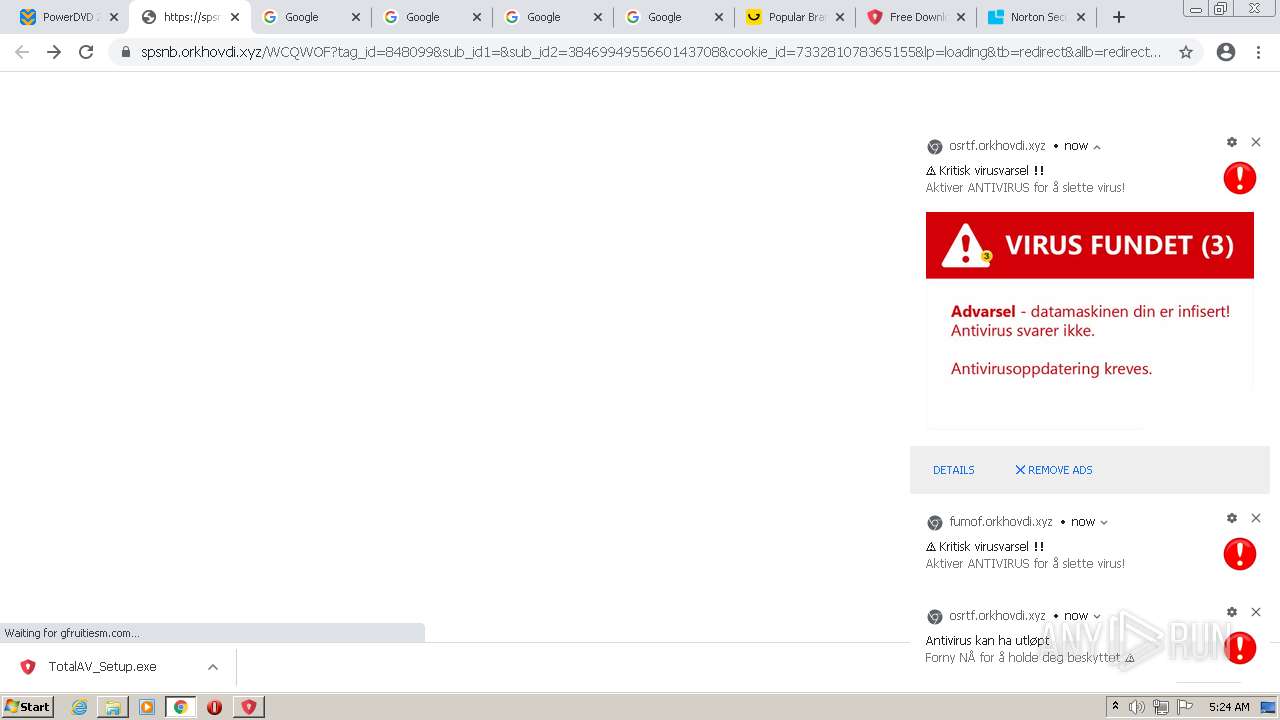Screen dimensions: 1280x720
Task: Go back to the previous page
Action: click(22, 52)
